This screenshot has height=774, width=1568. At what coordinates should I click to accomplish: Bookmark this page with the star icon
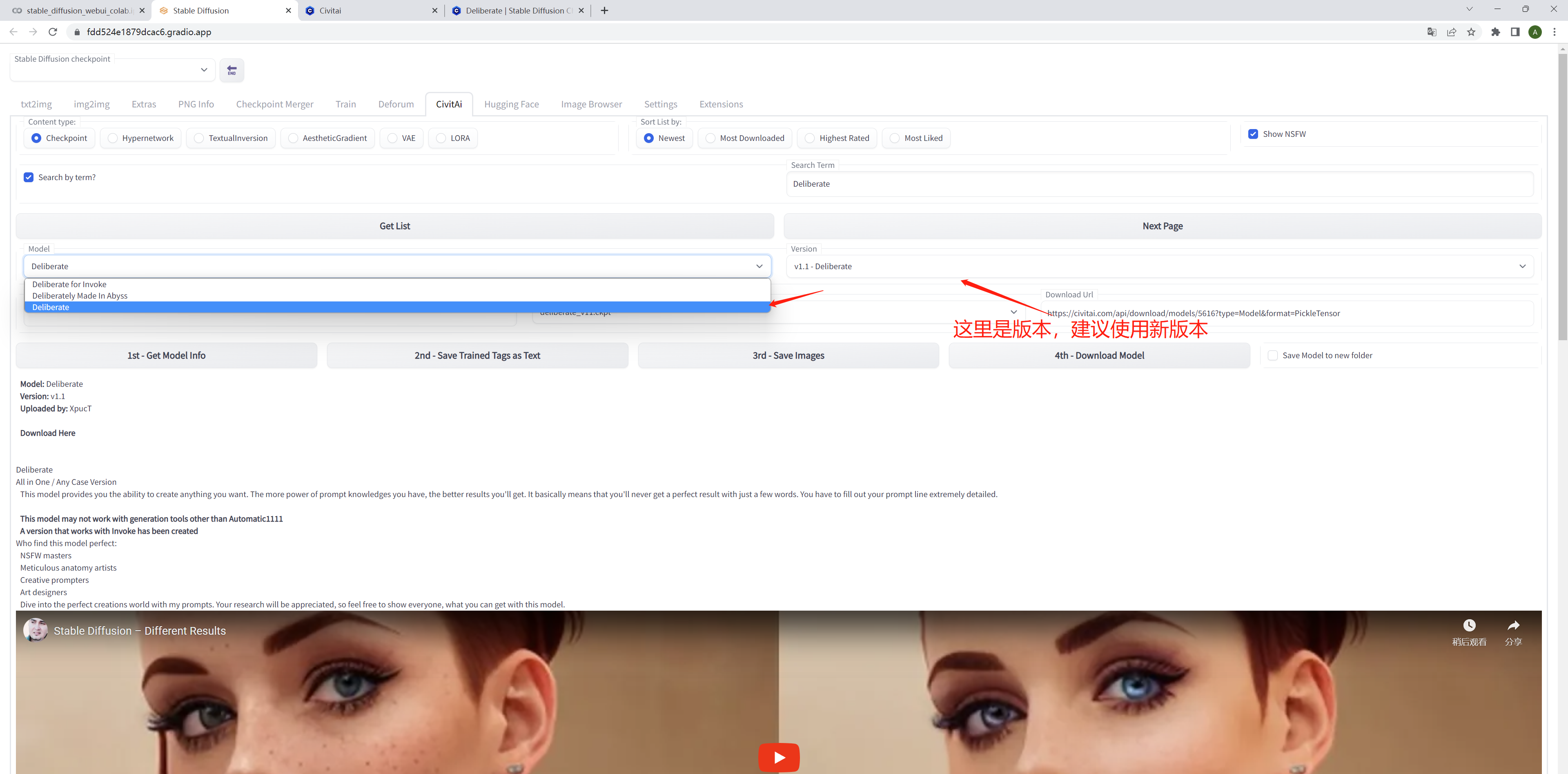(1471, 32)
